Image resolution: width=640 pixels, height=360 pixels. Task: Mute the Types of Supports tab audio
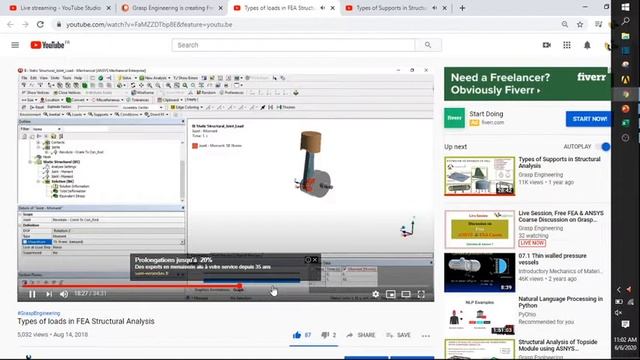click(x=435, y=8)
